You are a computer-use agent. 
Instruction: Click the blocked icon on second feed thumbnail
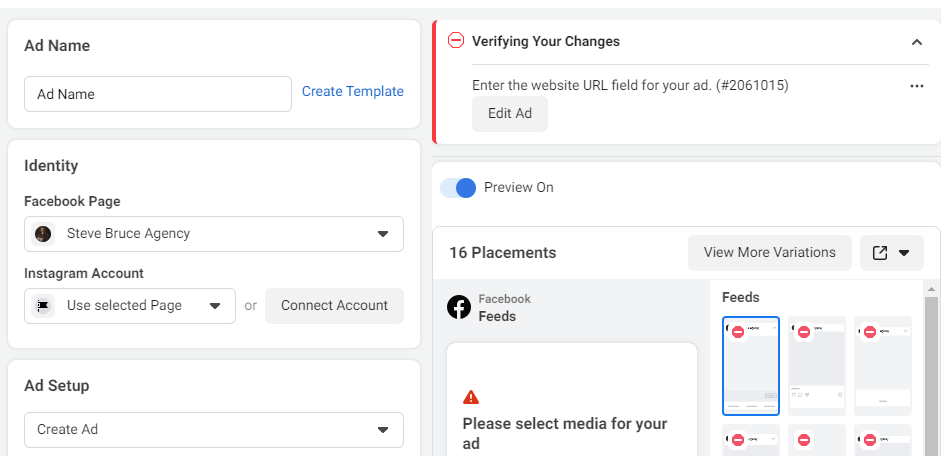click(804, 332)
